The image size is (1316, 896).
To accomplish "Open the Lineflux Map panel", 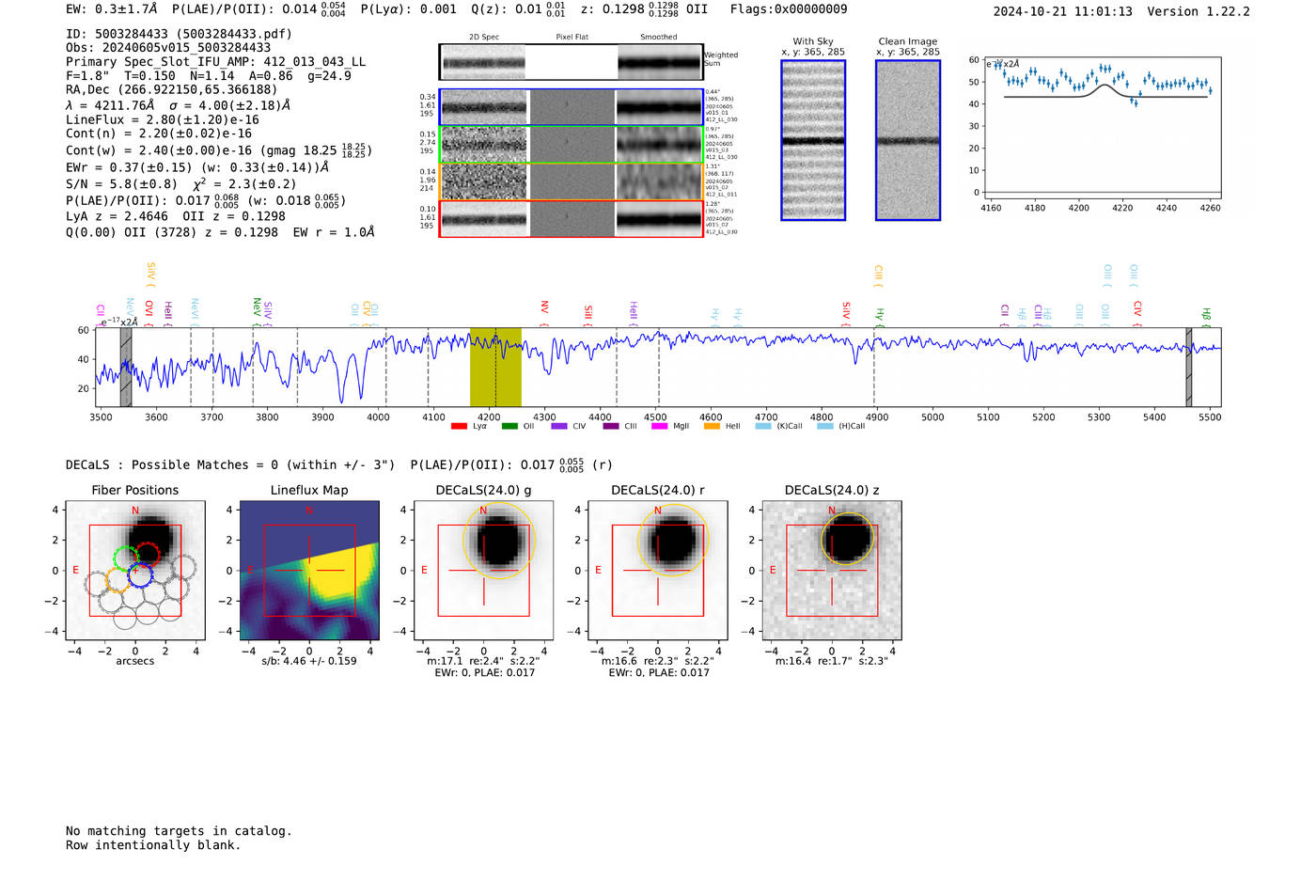I will [x=309, y=571].
